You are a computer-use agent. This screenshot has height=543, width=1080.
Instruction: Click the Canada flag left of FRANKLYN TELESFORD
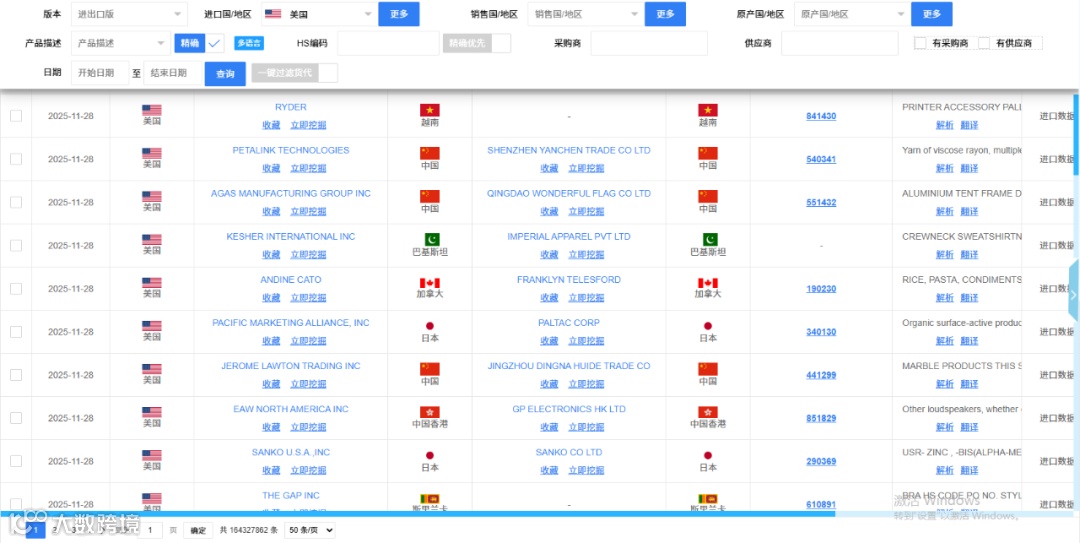(430, 283)
